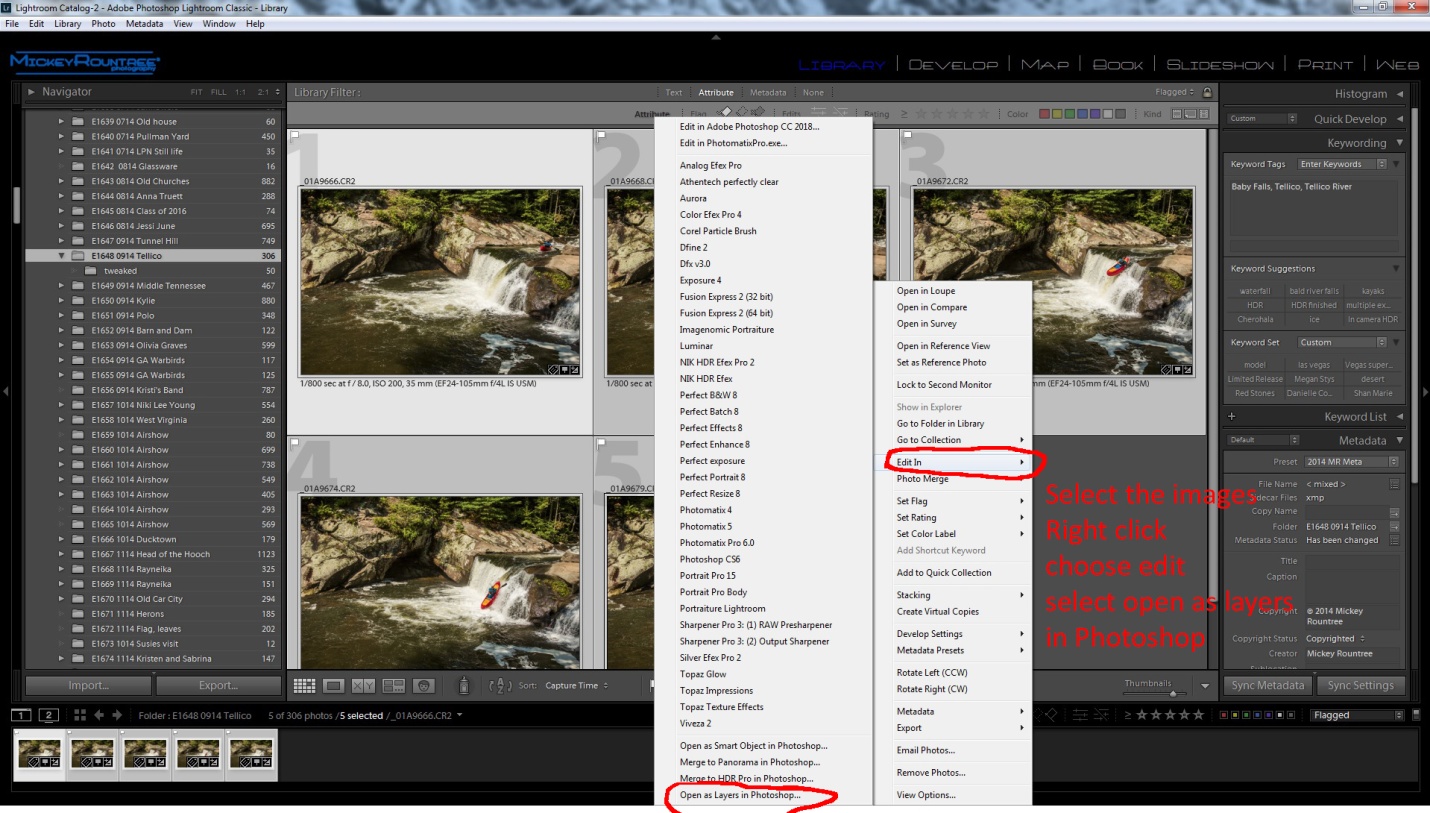Filter by green color label swatch
This screenshot has width=1430, height=813.
1070,114
